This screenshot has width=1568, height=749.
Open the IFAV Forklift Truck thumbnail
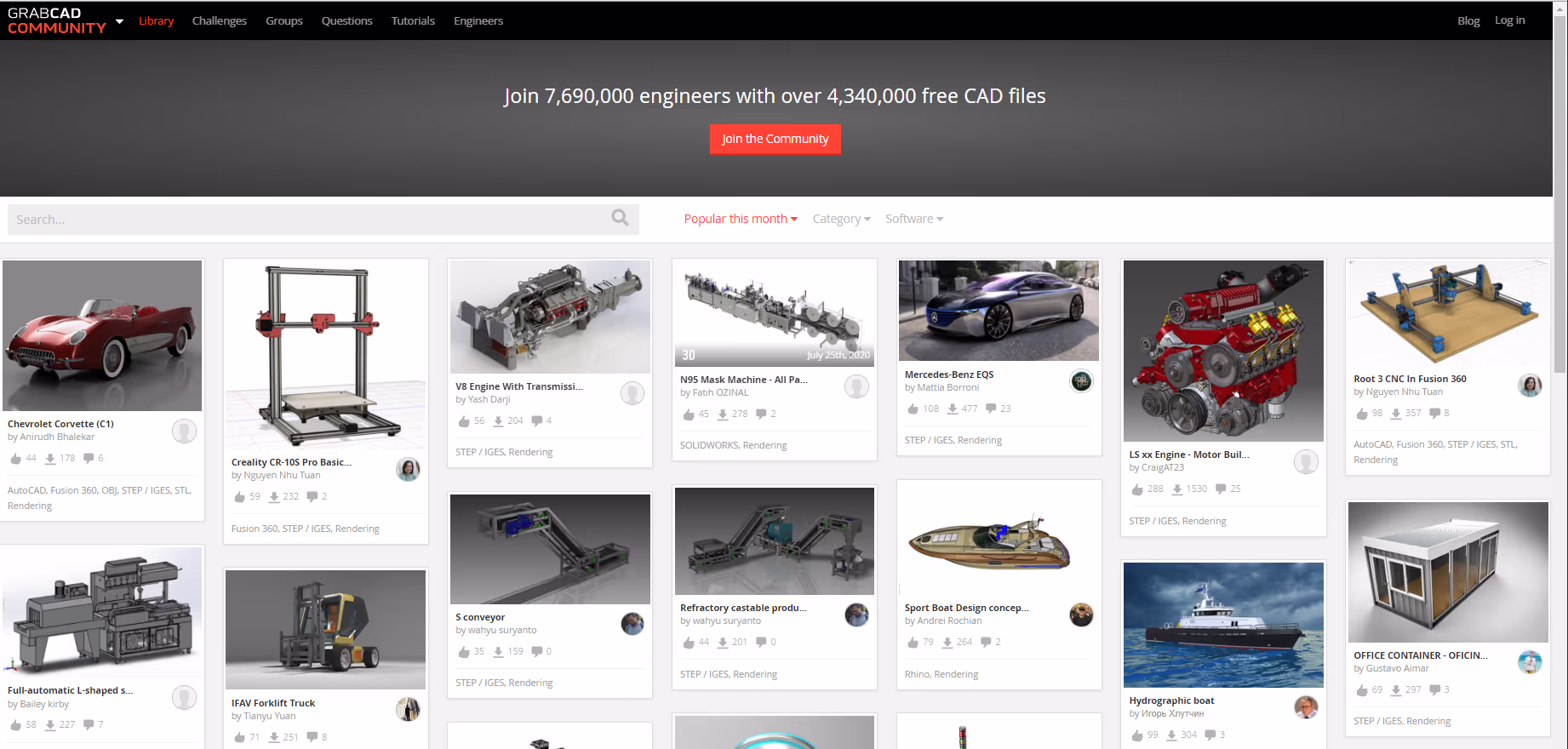325,630
